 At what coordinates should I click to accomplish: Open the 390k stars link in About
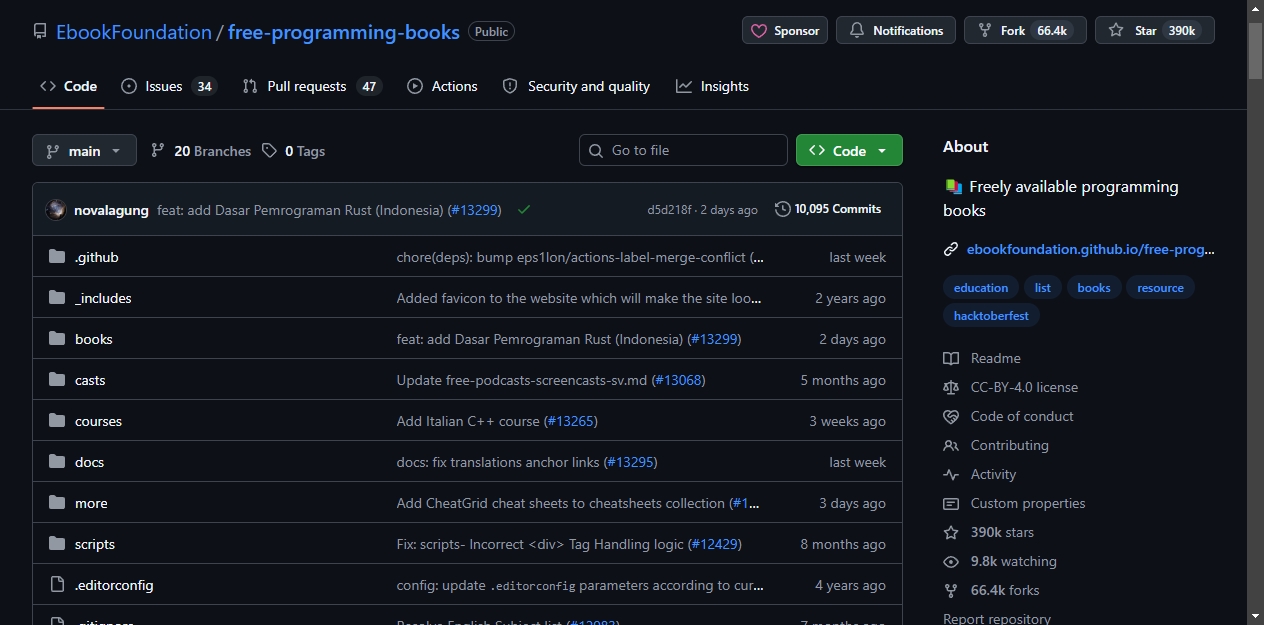[1002, 532]
